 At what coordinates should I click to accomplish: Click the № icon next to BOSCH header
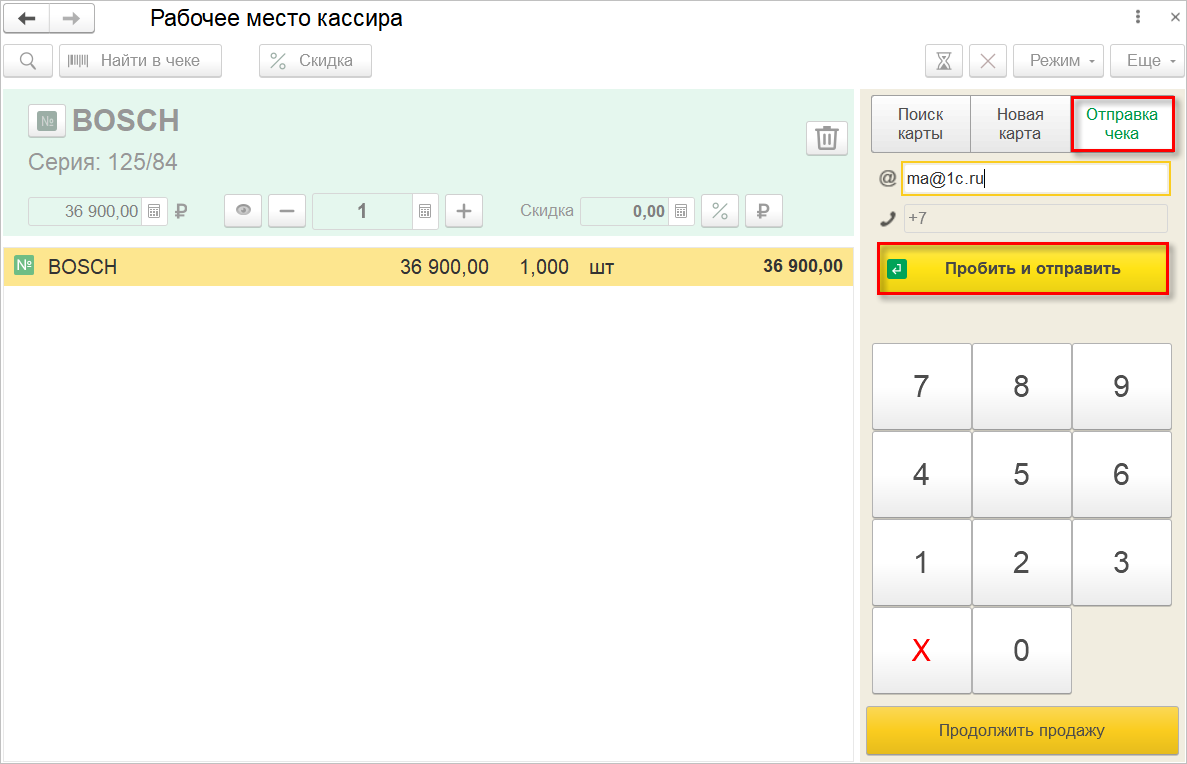[x=47, y=121]
